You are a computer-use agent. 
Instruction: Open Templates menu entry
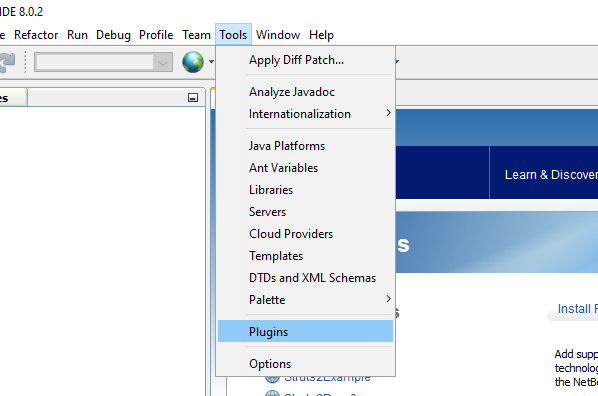tap(305, 256)
